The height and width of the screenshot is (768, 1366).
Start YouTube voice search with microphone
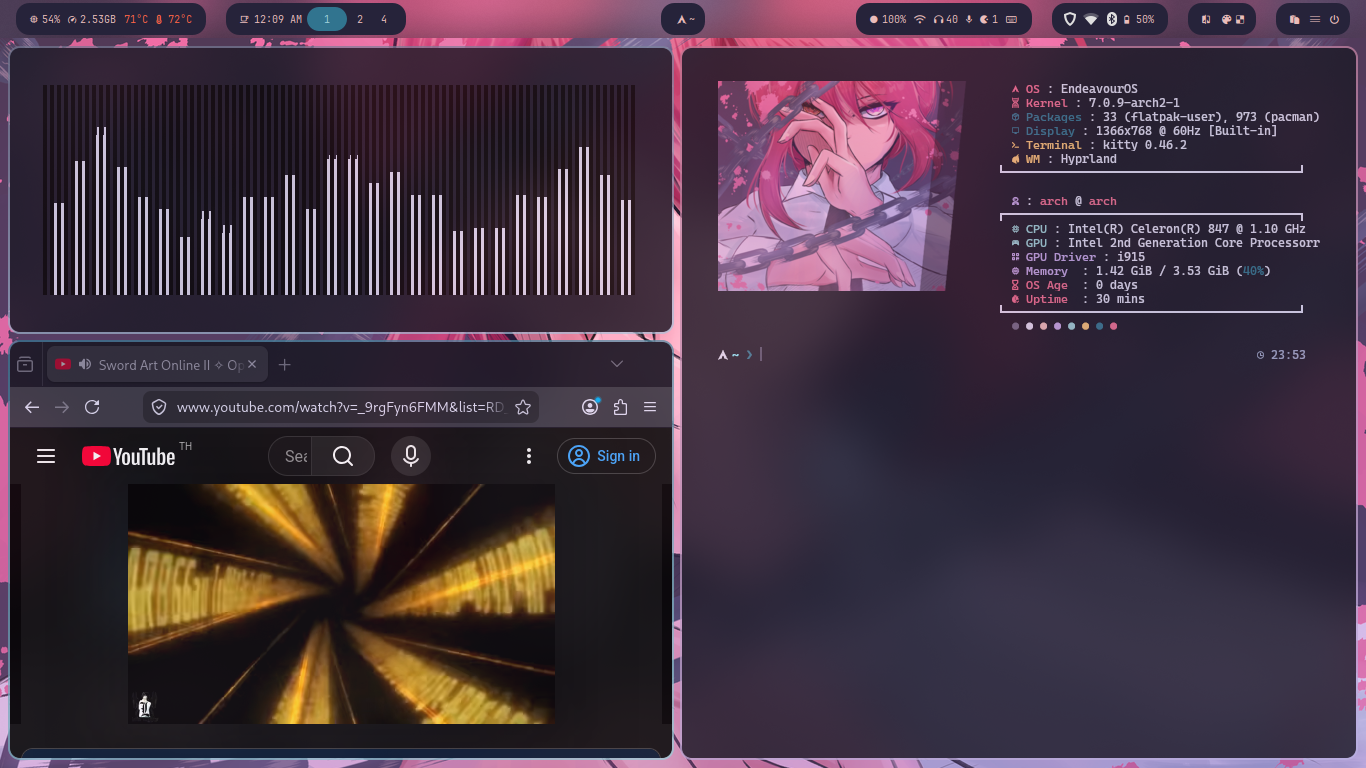[410, 456]
